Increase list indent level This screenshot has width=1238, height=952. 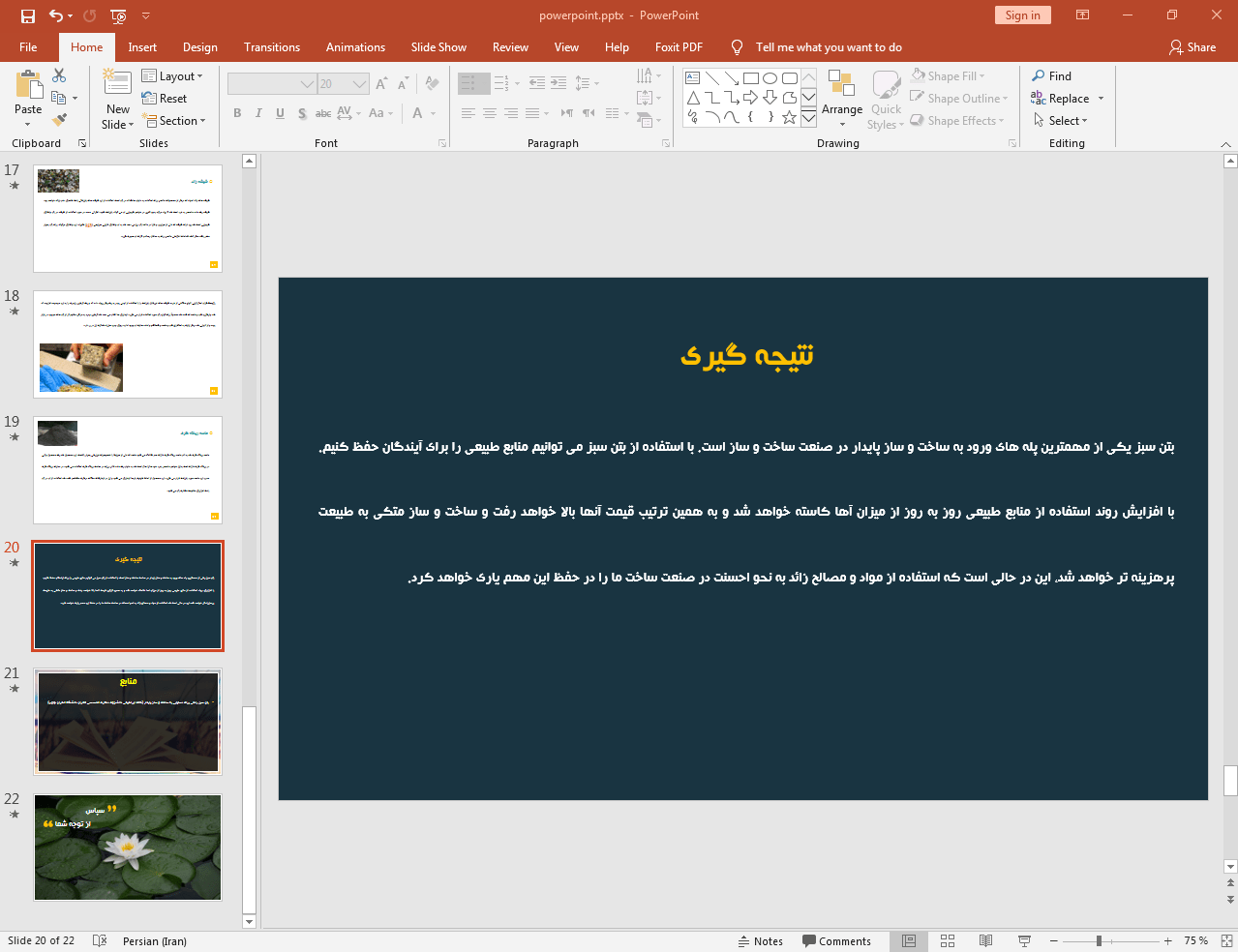click(559, 83)
